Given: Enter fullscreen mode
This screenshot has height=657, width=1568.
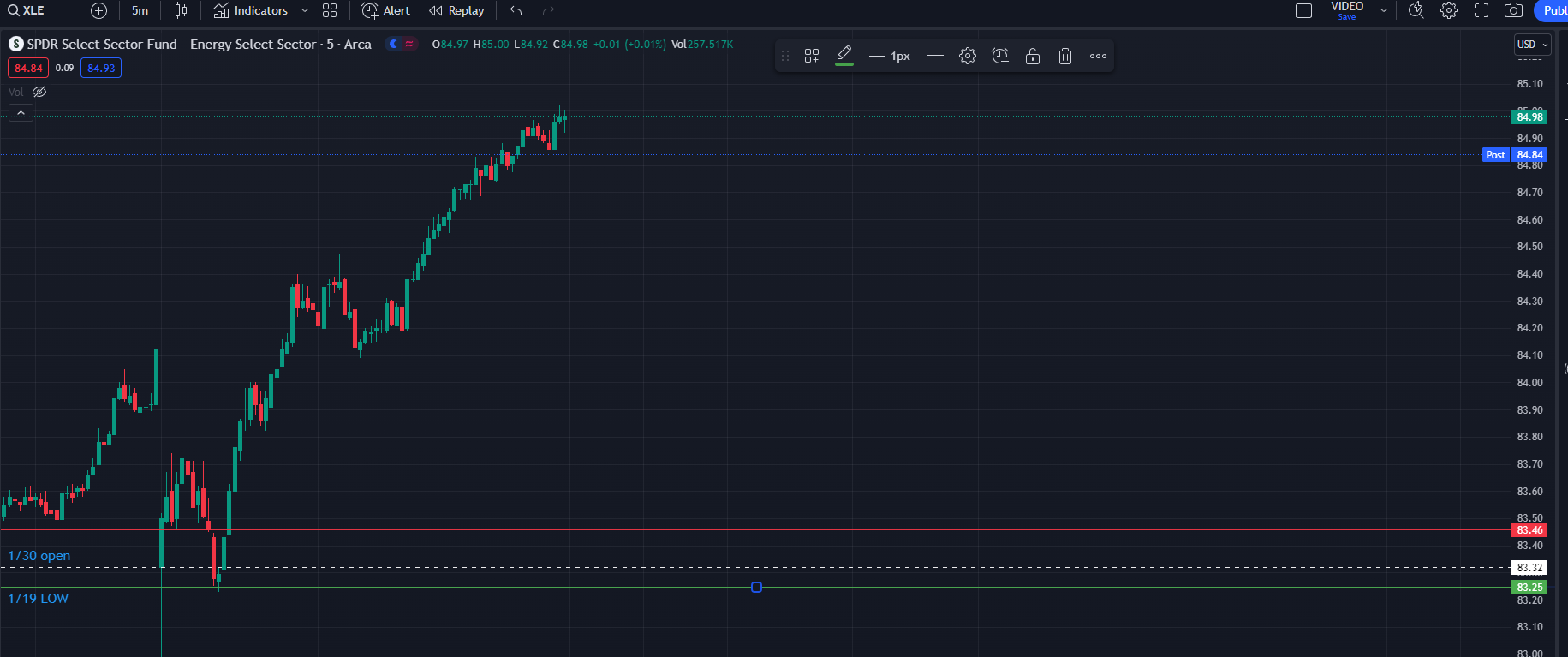Looking at the screenshot, I should tap(1482, 10).
